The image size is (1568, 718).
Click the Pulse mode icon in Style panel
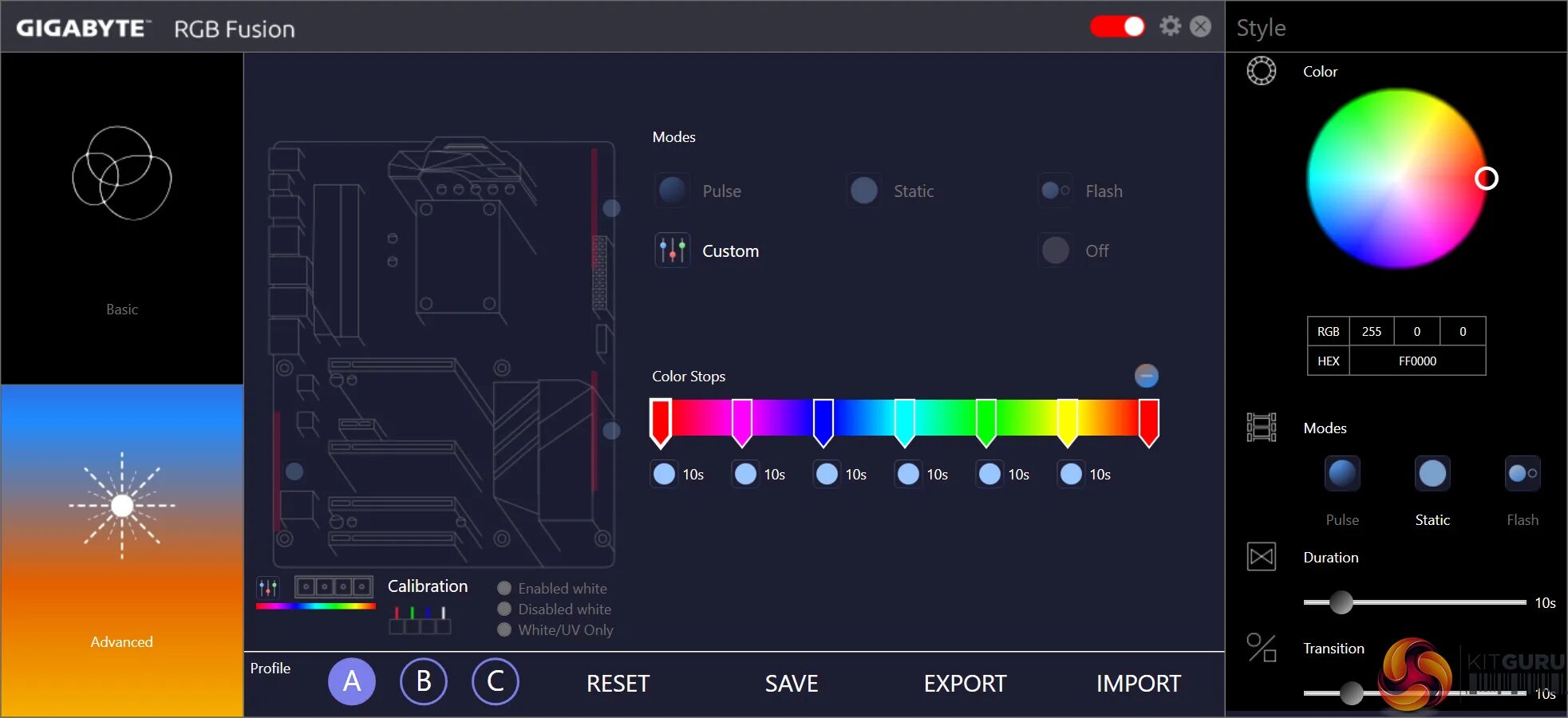1341,473
